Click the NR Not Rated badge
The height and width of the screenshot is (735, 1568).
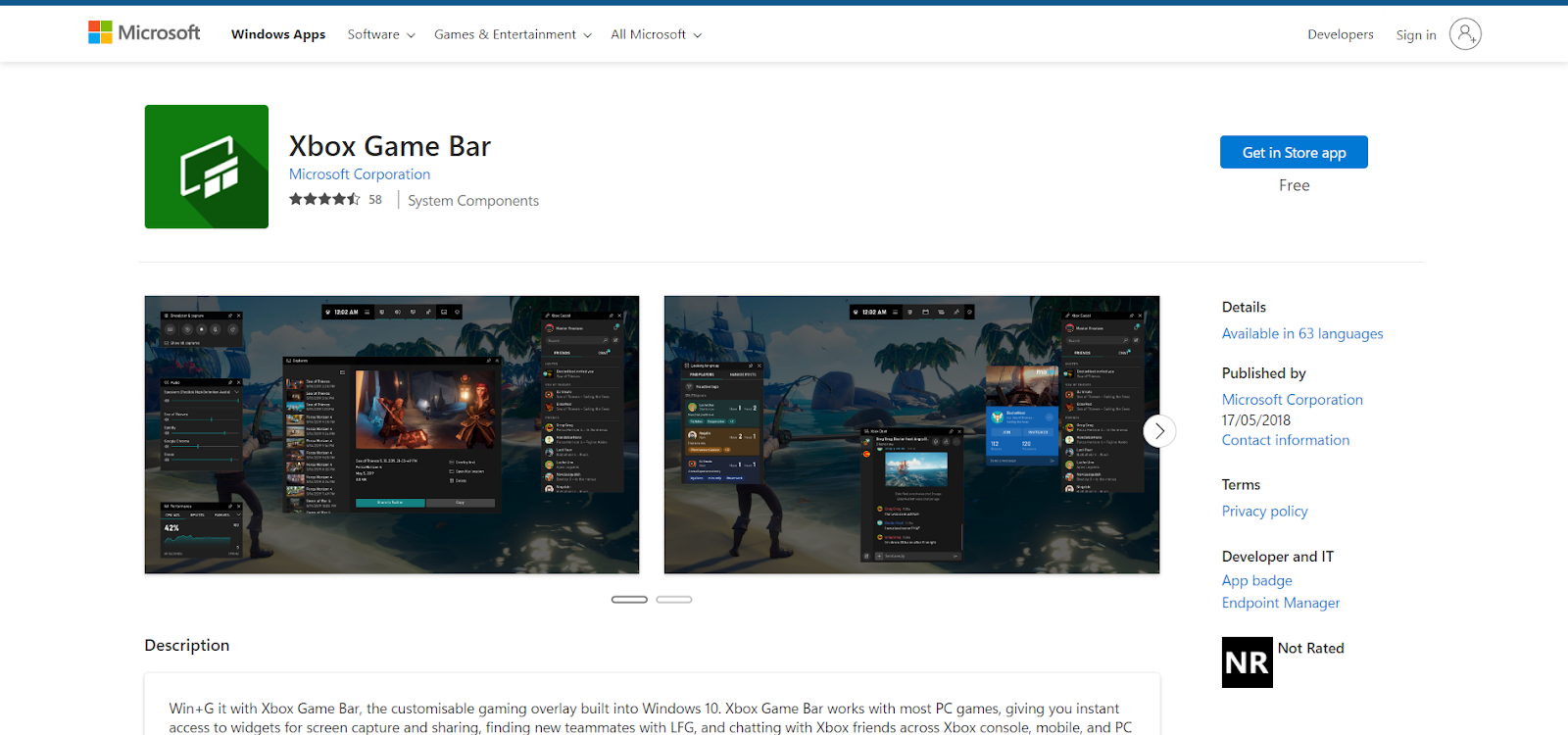click(x=1248, y=662)
